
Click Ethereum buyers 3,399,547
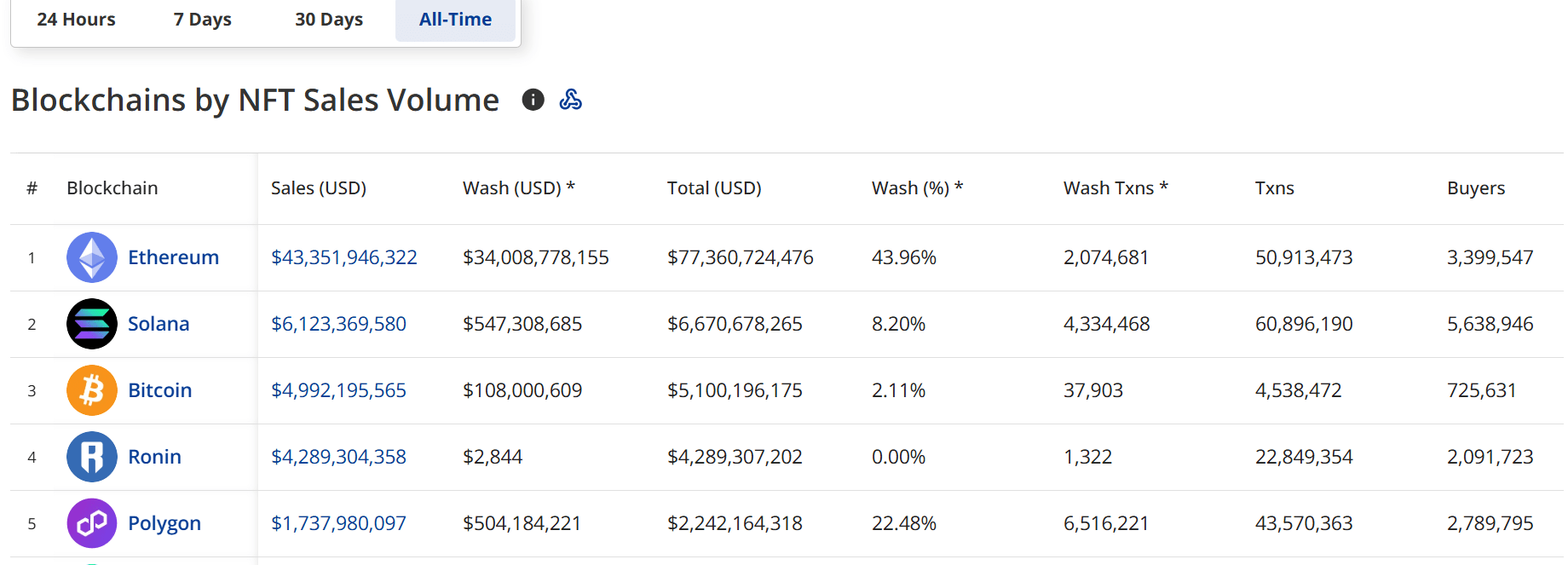pyautogui.click(x=1490, y=257)
